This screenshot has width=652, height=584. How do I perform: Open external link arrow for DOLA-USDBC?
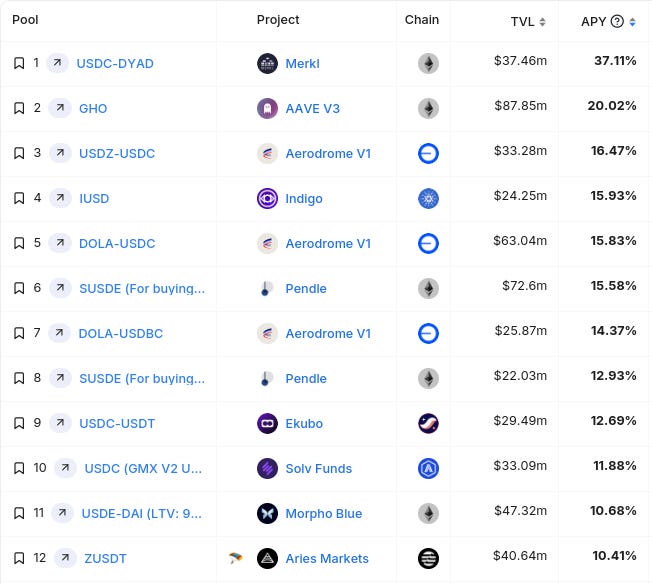tap(59, 333)
